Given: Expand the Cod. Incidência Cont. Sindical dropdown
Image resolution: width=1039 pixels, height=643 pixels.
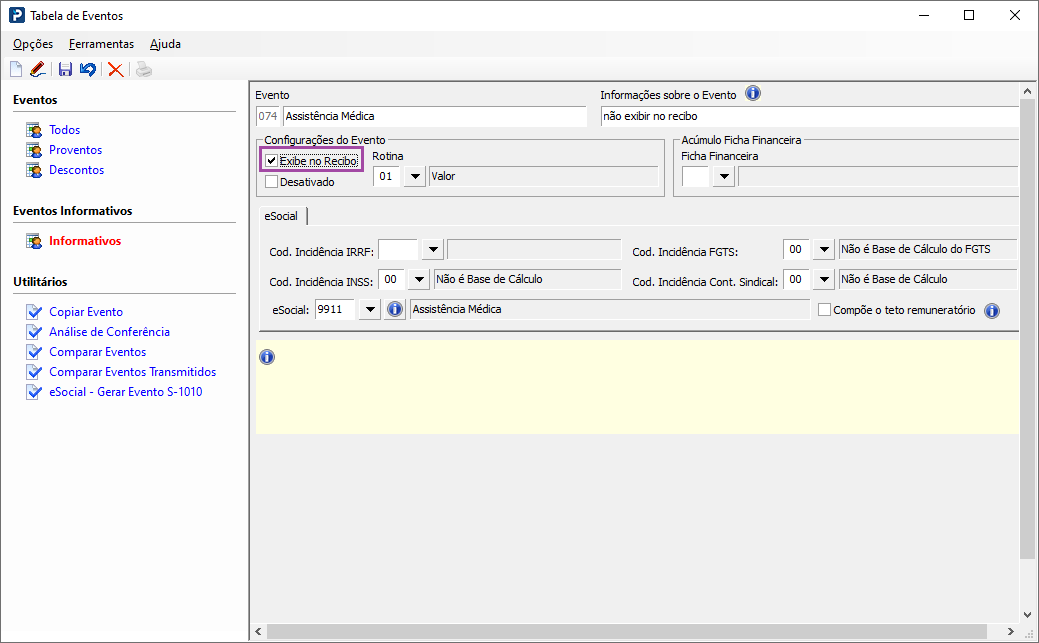Looking at the screenshot, I should click(x=824, y=280).
